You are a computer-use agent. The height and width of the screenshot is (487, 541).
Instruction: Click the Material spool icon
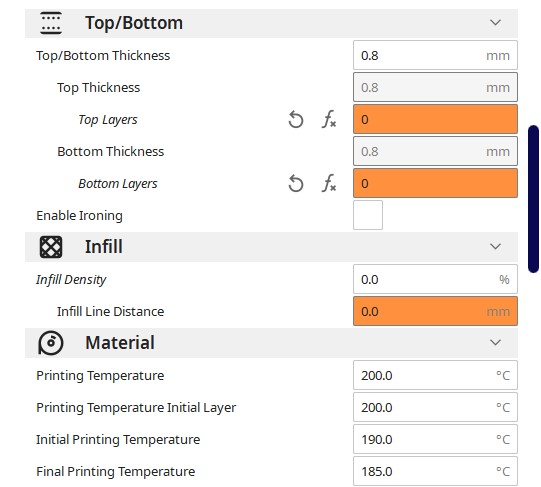[51, 343]
